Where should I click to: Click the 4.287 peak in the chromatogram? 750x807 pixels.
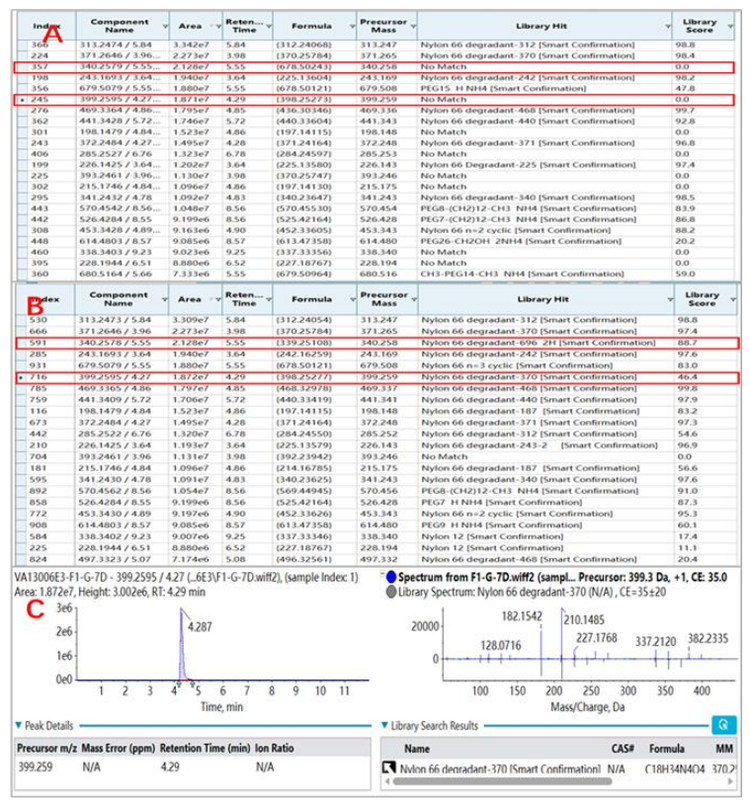[181, 643]
